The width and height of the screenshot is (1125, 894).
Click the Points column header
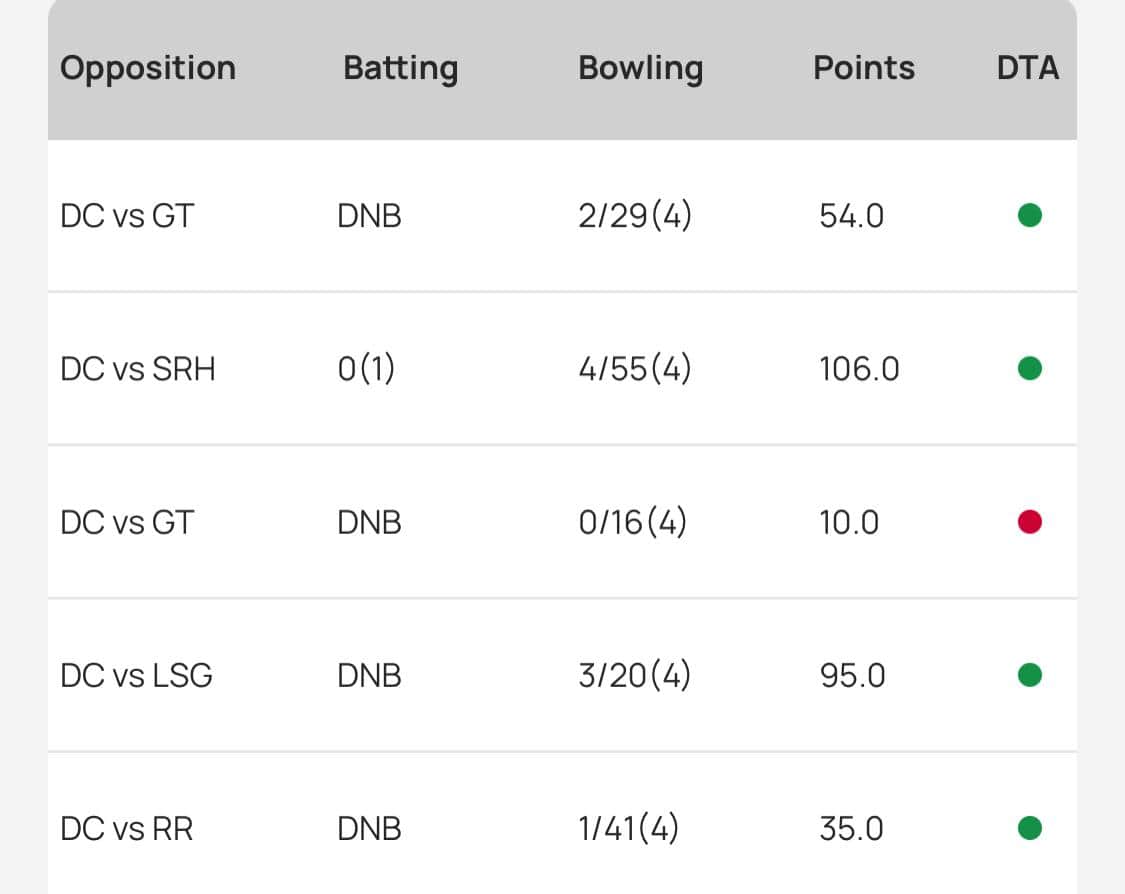864,68
